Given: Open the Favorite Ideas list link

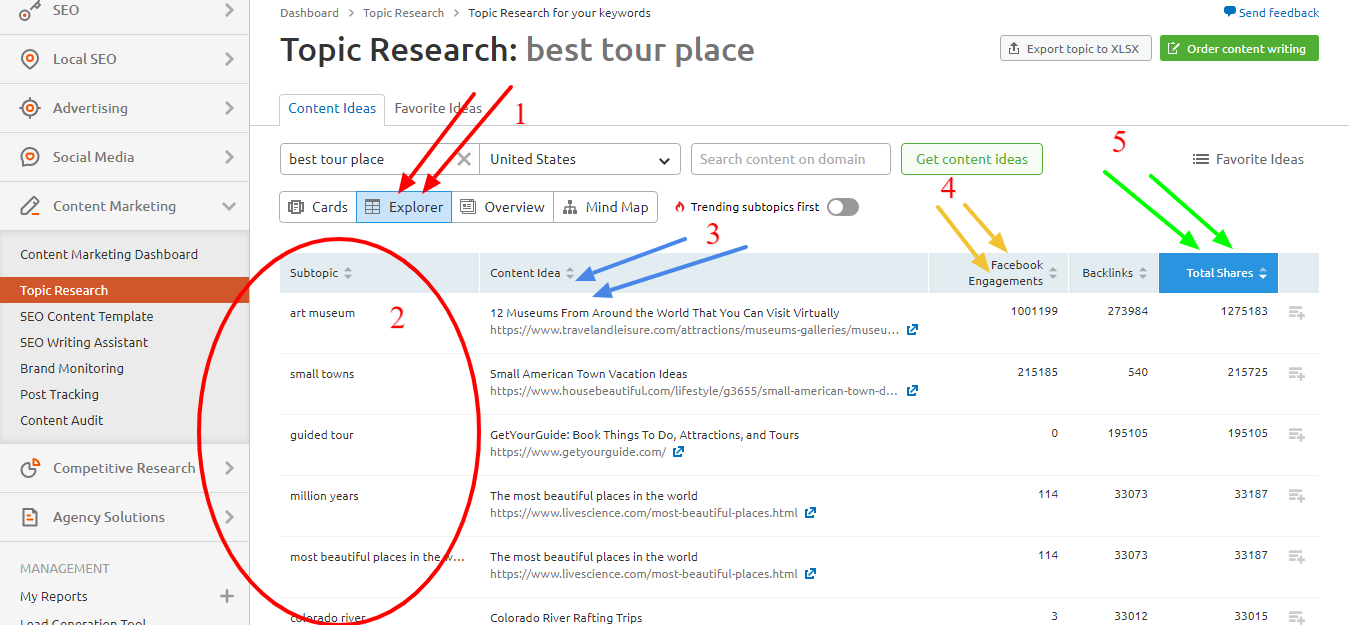Looking at the screenshot, I should click(1249, 159).
